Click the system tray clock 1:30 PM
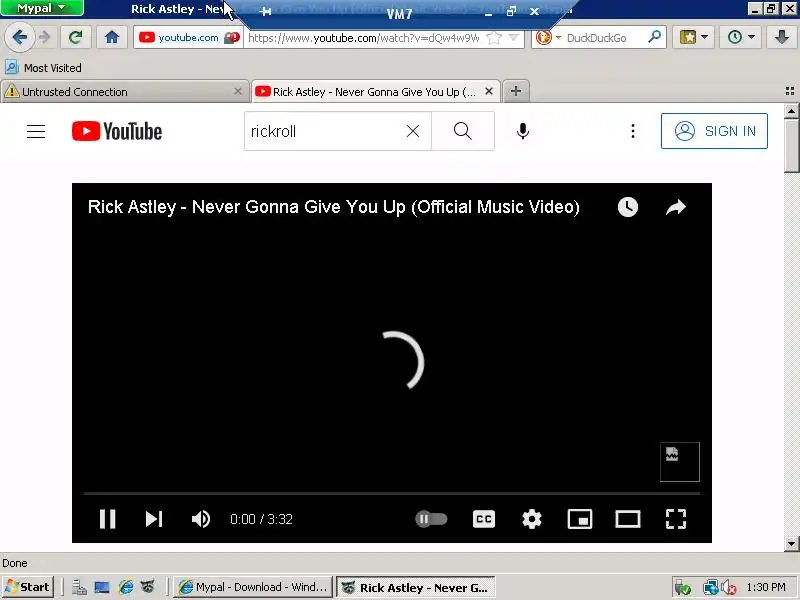The image size is (800, 600). [x=766, y=587]
